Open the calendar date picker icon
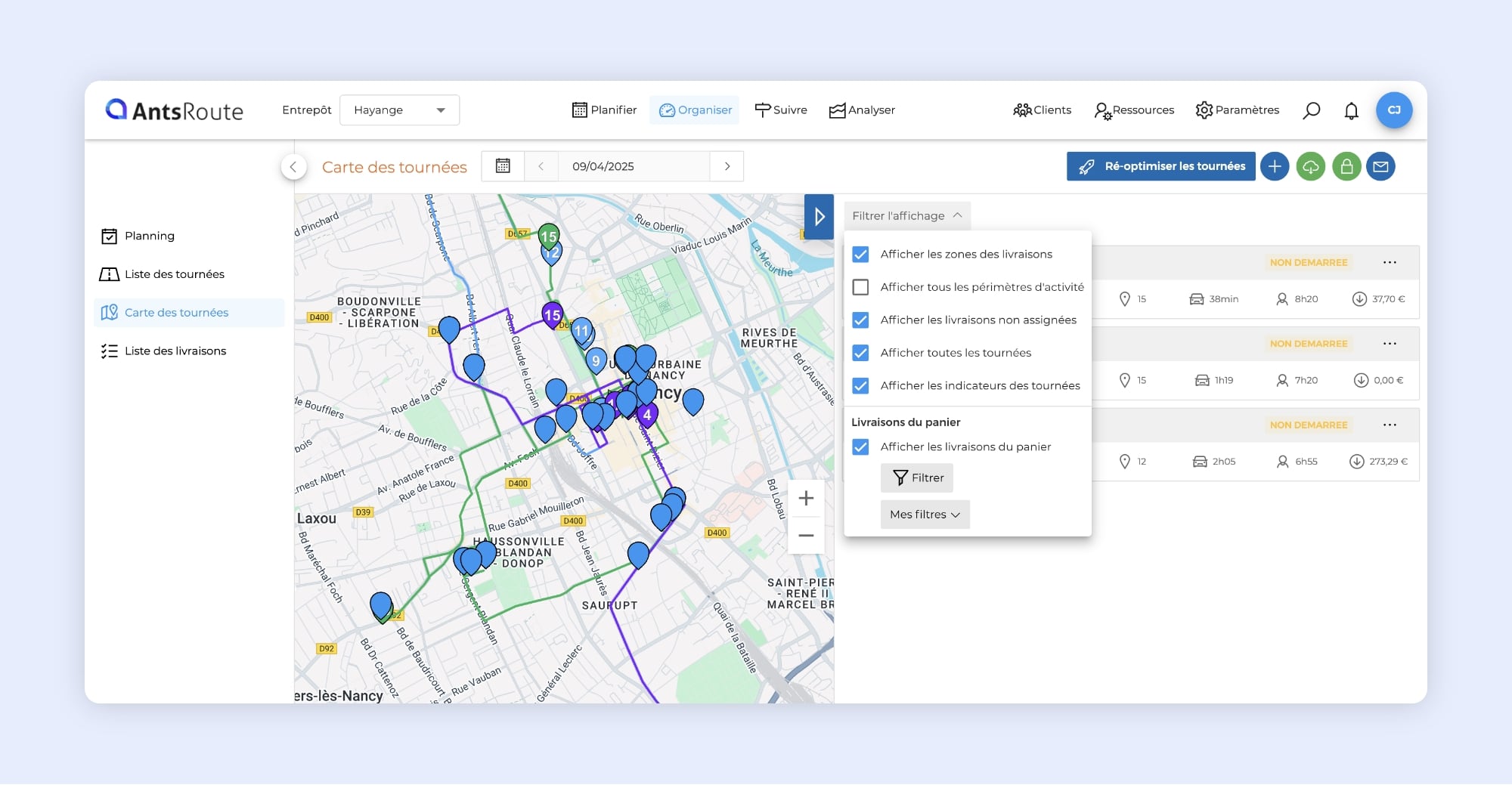 point(503,166)
